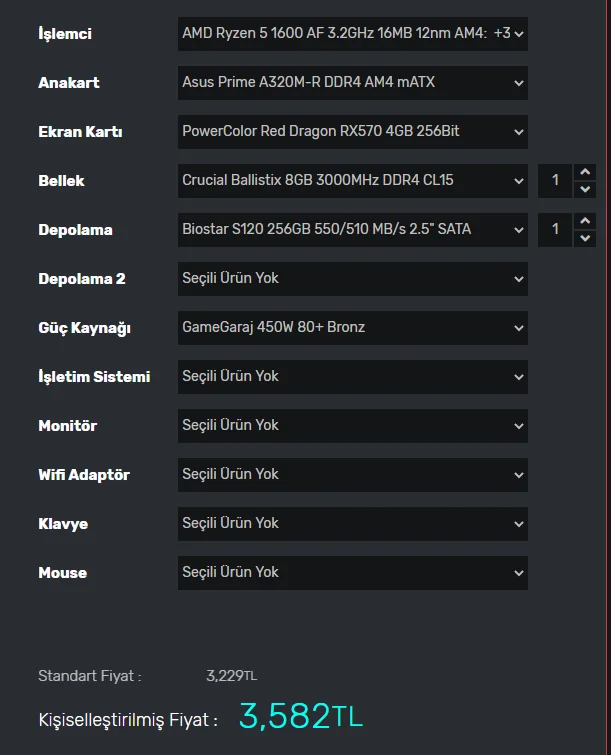Screen dimensions: 611x755
Task: Click the Standart Fiyat label
Action: (90, 676)
